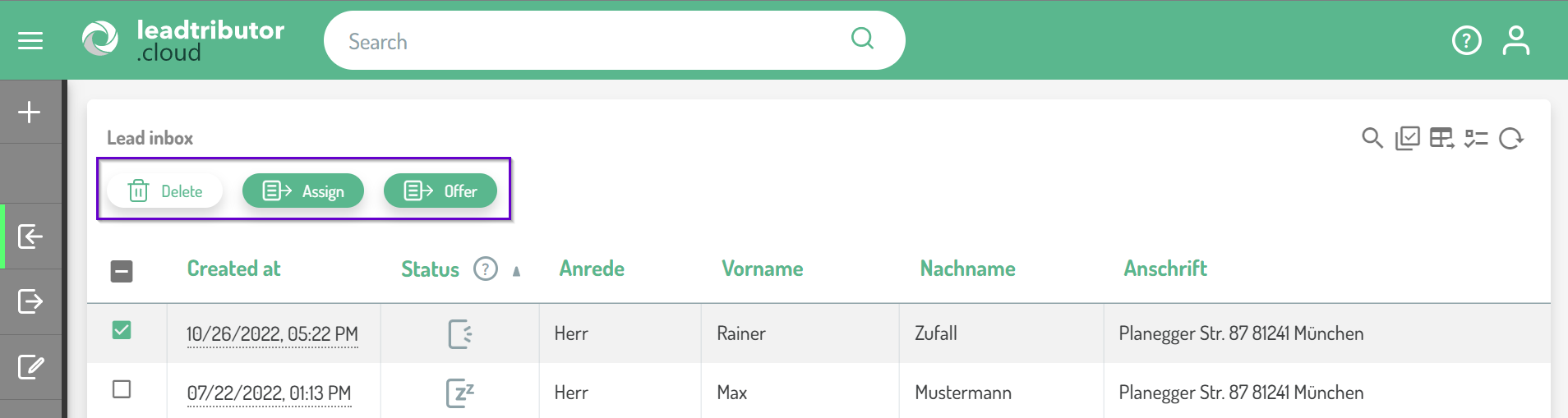This screenshot has width=1568, height=418.
Task: Uncheck the Rainer Zufall row checkbox
Action: coord(122,330)
